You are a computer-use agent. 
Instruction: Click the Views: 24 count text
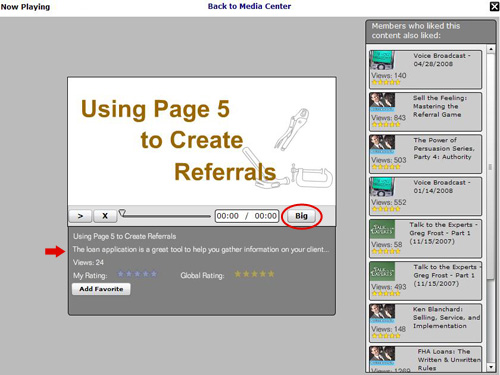click(88, 262)
